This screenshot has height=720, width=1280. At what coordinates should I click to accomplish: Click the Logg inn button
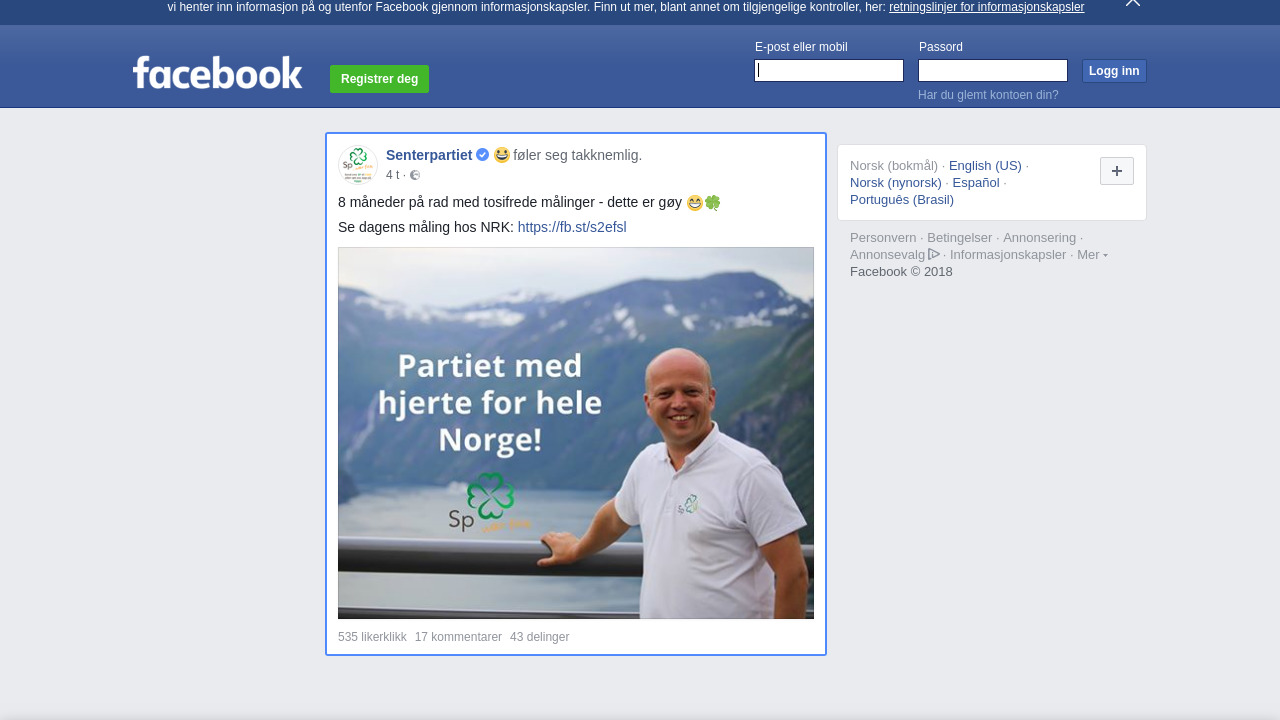(x=1114, y=71)
